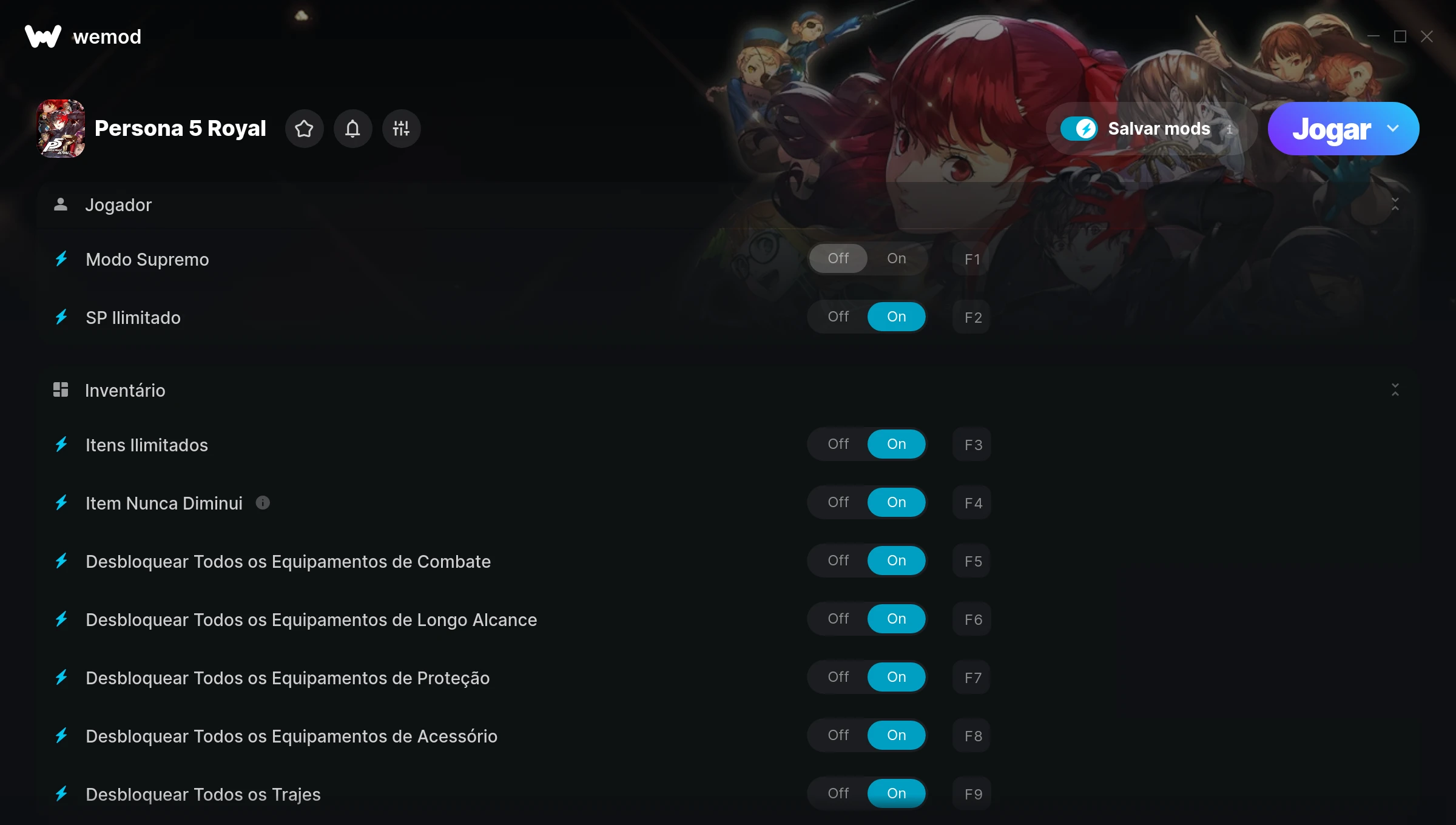Change the F5 hotkey binding
Screen dimensions: 1456x825
point(972,561)
